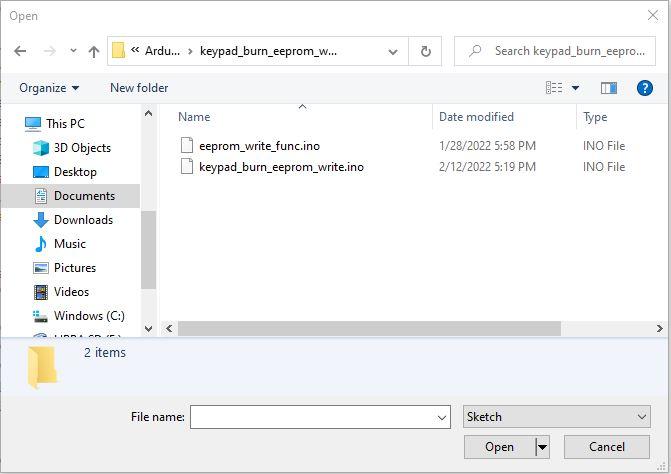Sort files by Date modified column
This screenshot has height=474, width=671.
(x=476, y=117)
